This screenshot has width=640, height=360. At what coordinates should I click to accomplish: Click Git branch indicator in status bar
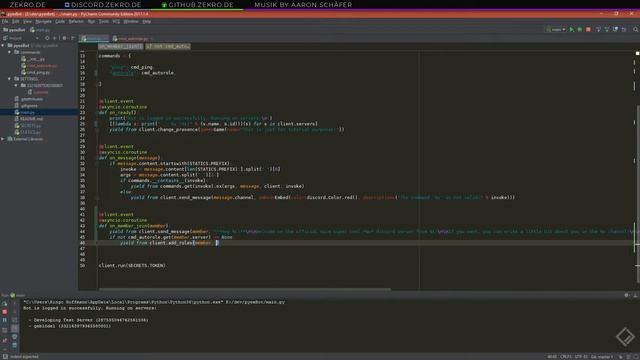point(602,357)
